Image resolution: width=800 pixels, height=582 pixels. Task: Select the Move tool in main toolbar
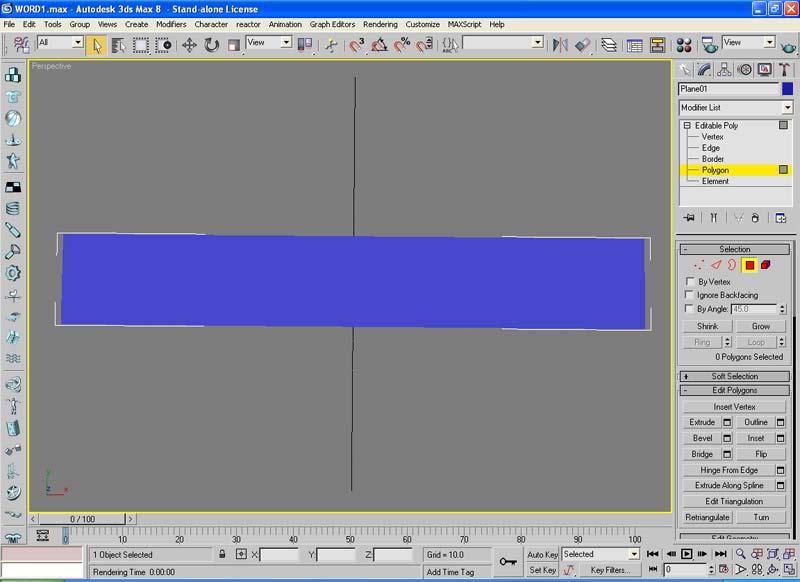[189, 45]
